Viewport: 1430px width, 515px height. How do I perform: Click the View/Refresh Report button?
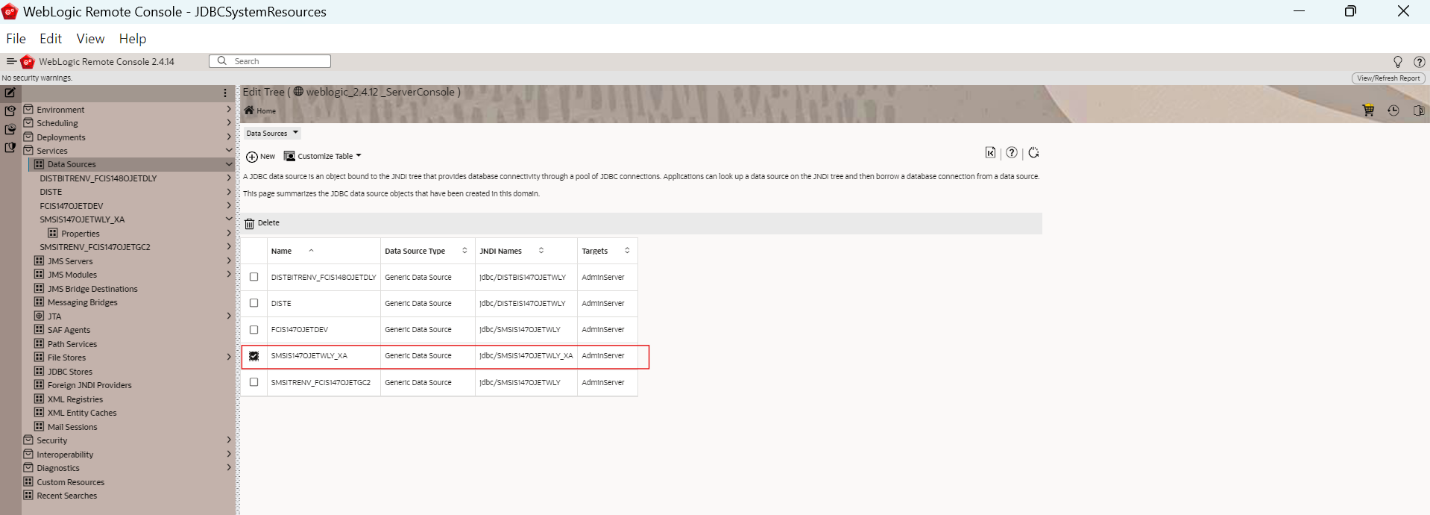[x=1388, y=78]
